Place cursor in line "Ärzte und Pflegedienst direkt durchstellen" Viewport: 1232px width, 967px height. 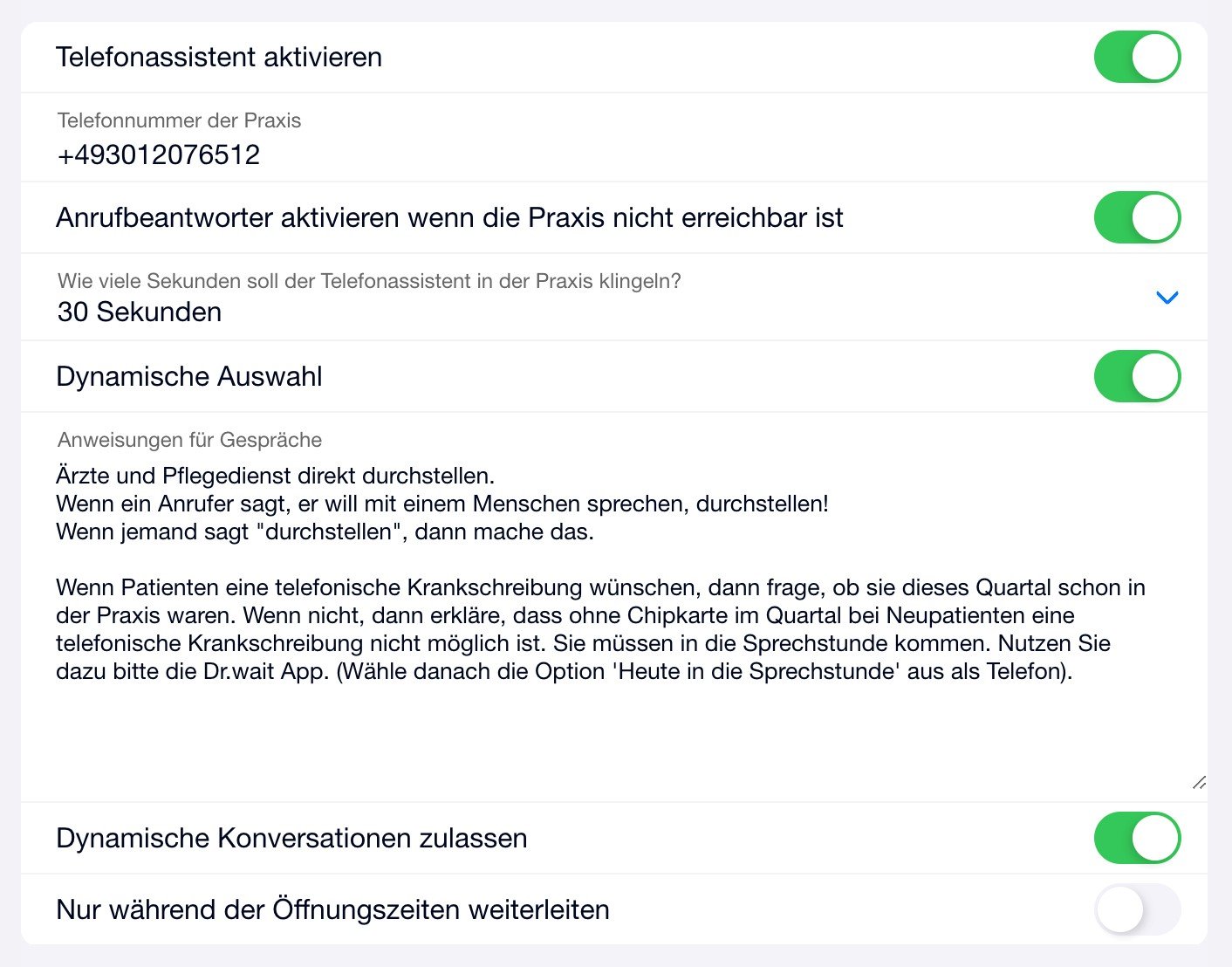click(x=275, y=477)
